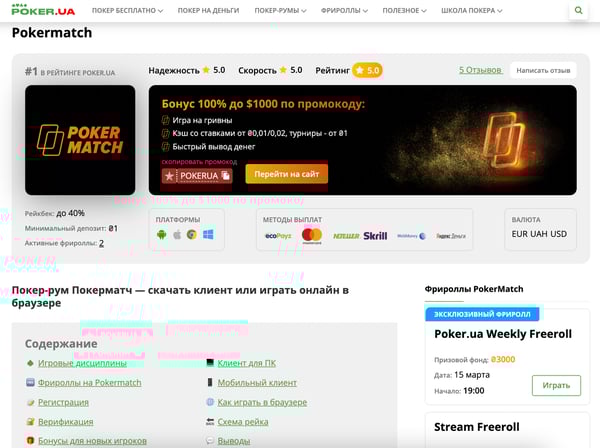Click icon beside Фрироллы на Pokermatch
The height and width of the screenshot is (448, 600).
click(30, 383)
